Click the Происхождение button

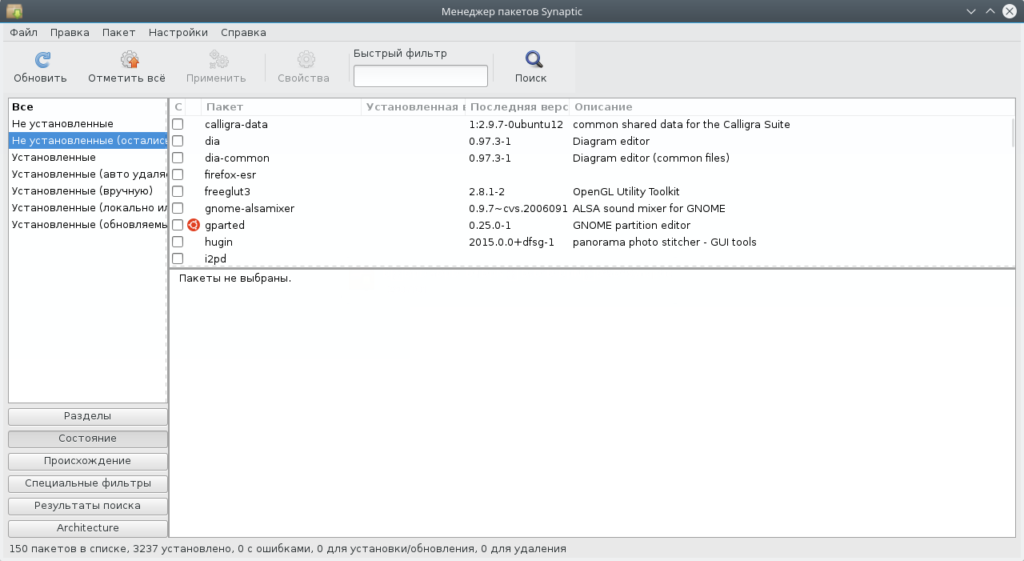point(88,461)
